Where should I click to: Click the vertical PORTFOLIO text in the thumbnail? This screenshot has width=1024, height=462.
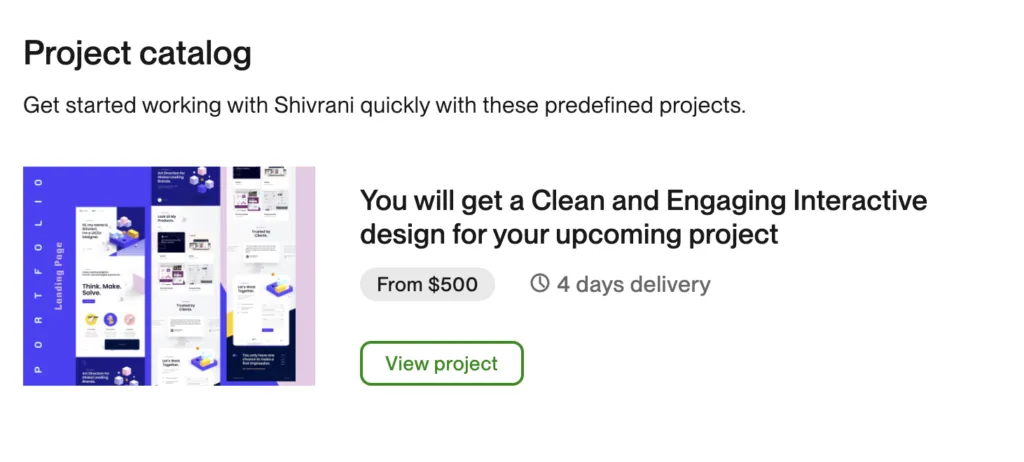tap(39, 275)
